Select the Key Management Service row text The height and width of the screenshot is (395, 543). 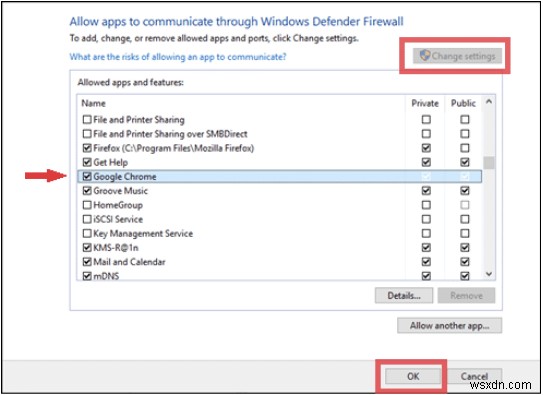(143, 233)
